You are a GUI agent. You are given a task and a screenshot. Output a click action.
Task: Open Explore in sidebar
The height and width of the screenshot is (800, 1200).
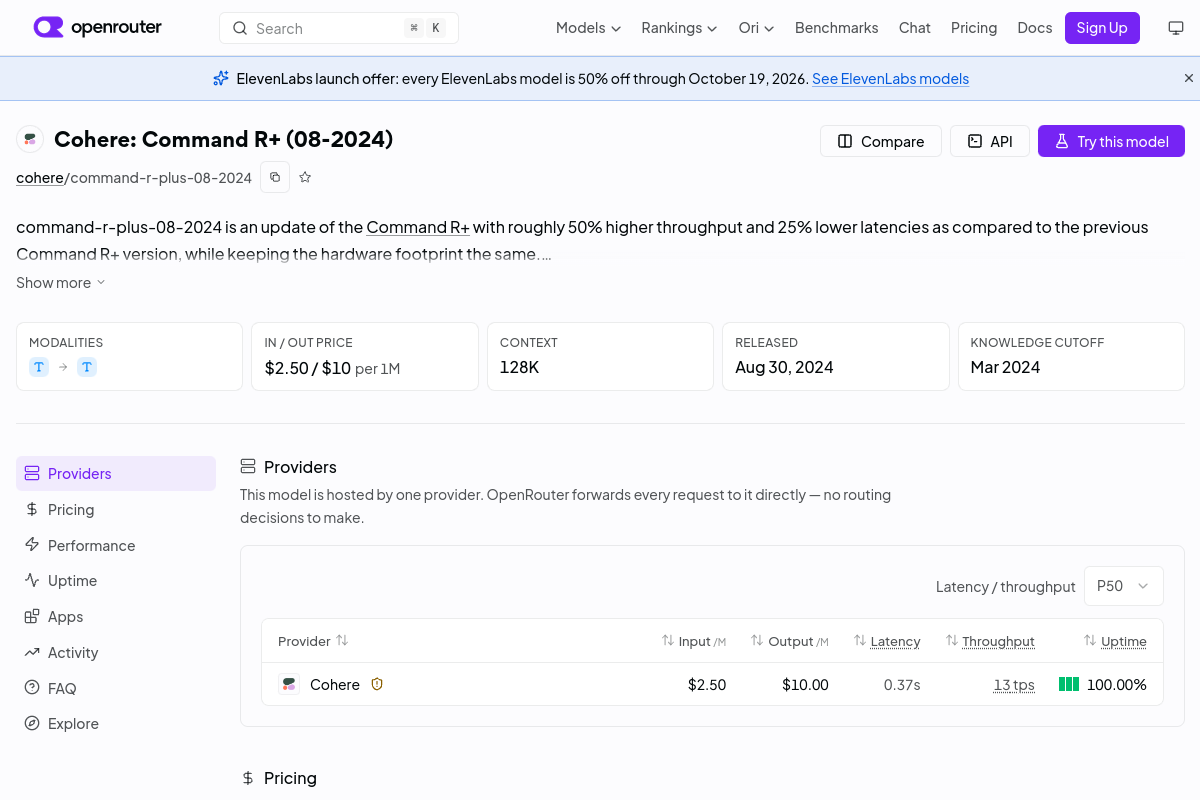tap(116, 724)
